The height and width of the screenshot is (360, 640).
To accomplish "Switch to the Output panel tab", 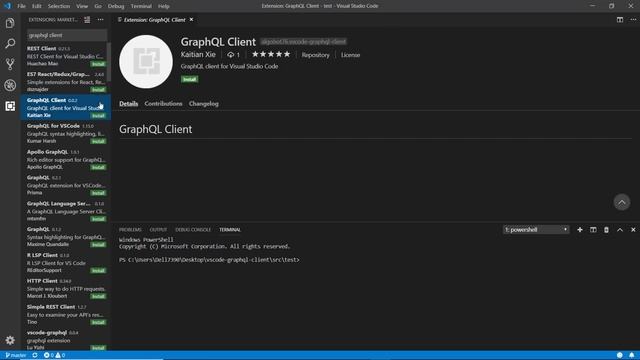I will coord(158,230).
